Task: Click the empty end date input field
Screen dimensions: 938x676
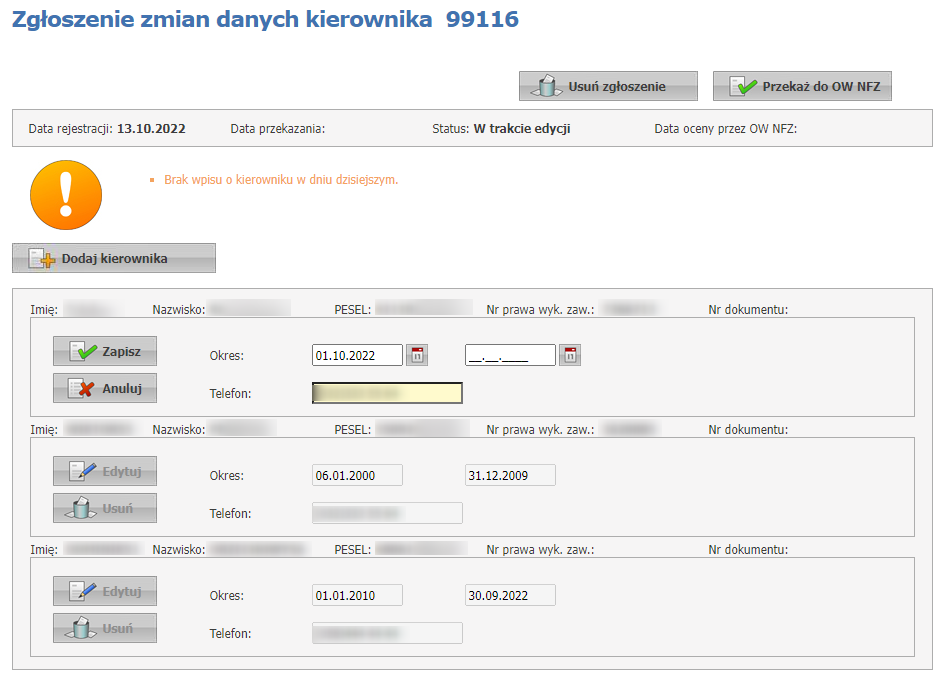Action: tap(510, 355)
